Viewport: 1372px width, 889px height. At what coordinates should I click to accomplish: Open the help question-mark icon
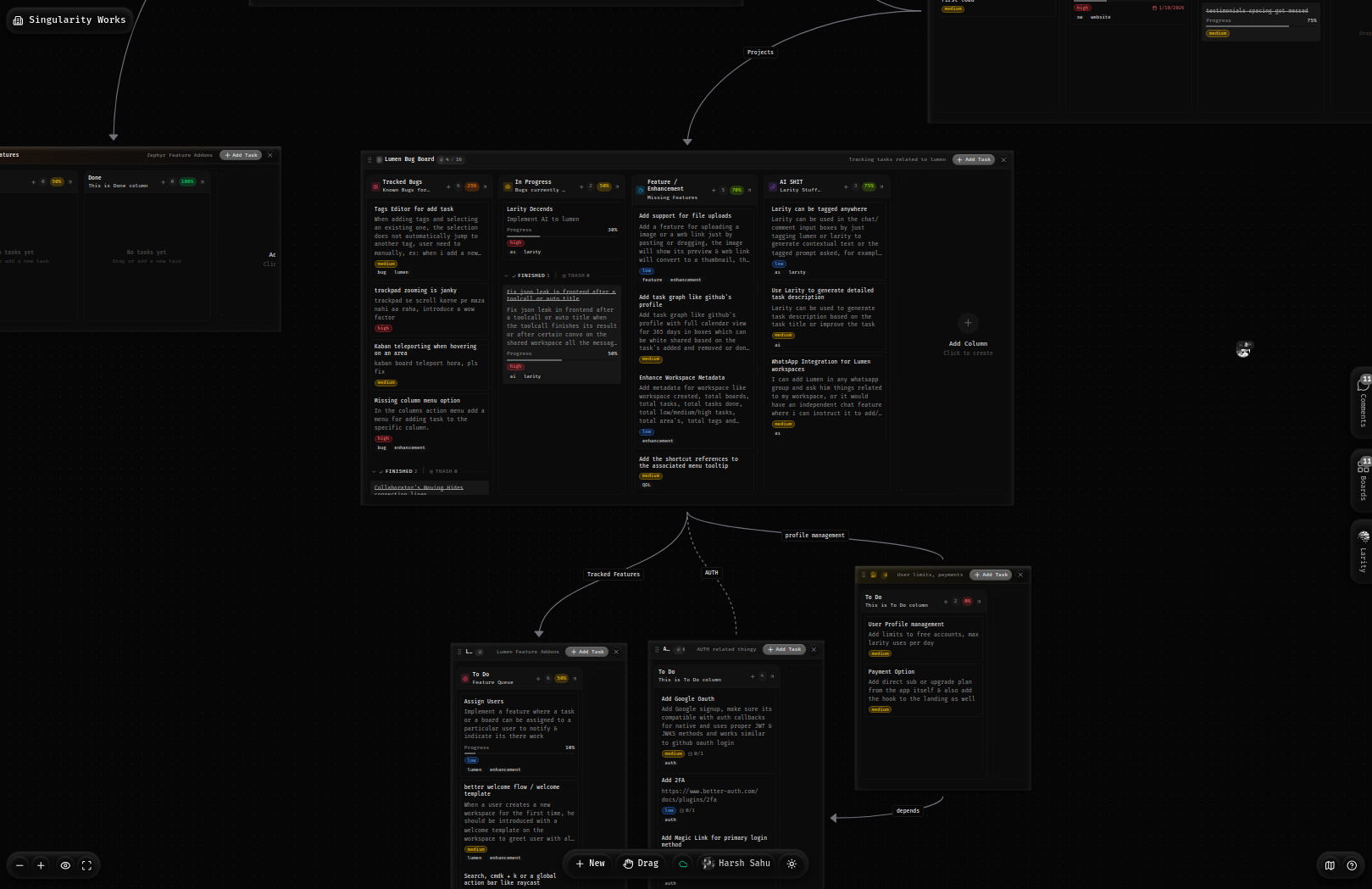1352,865
